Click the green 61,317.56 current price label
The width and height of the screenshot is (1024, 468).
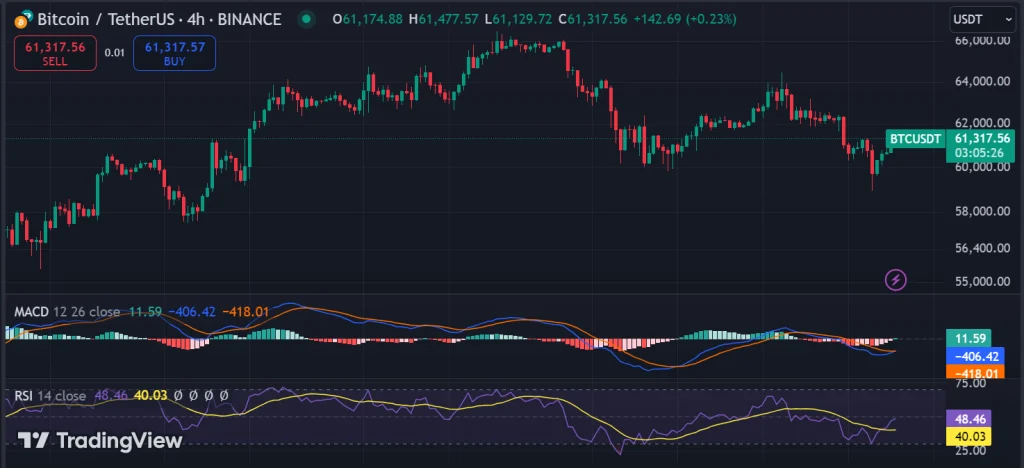point(981,138)
